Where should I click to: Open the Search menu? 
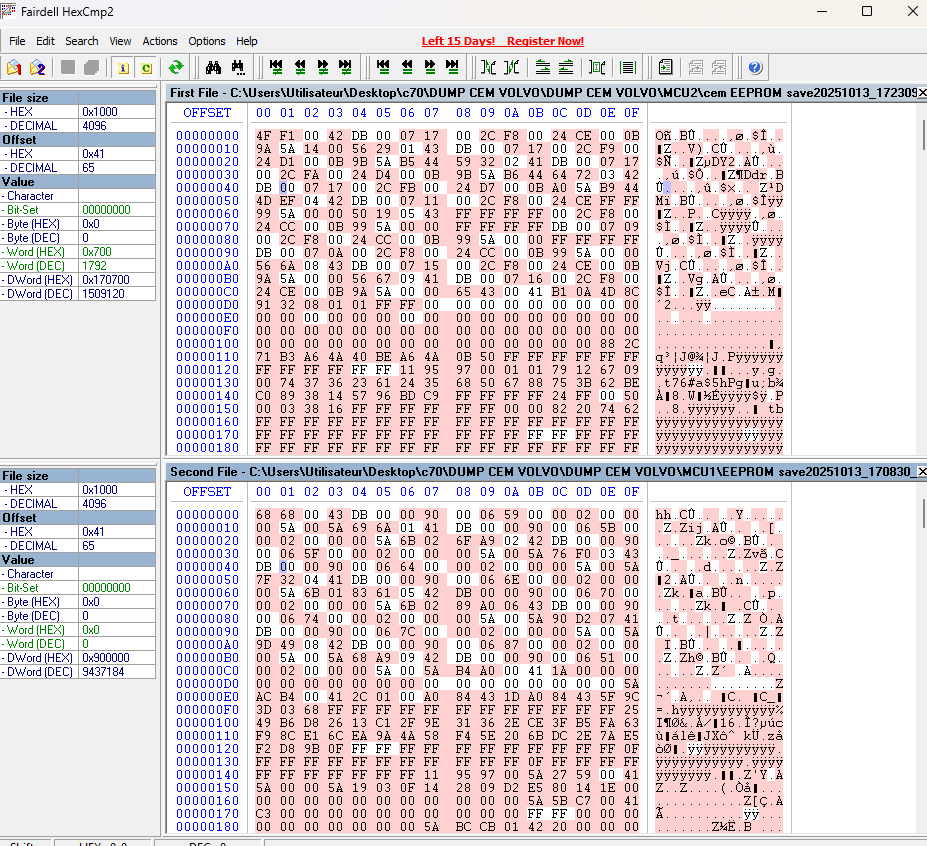82,41
